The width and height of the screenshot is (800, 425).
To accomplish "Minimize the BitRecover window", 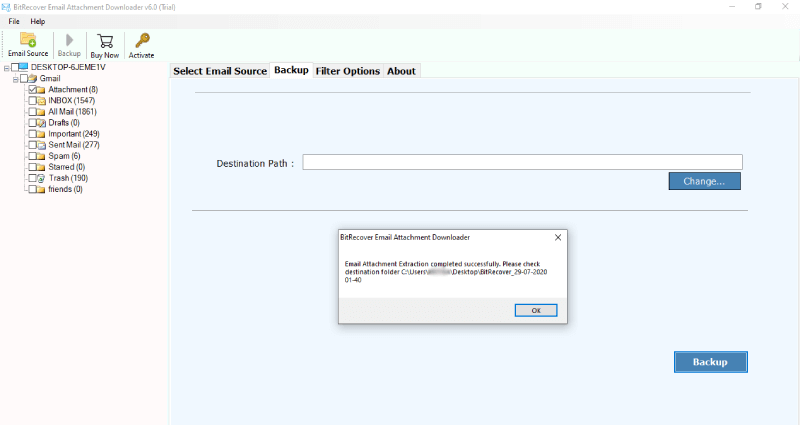I will pyautogui.click(x=732, y=7).
